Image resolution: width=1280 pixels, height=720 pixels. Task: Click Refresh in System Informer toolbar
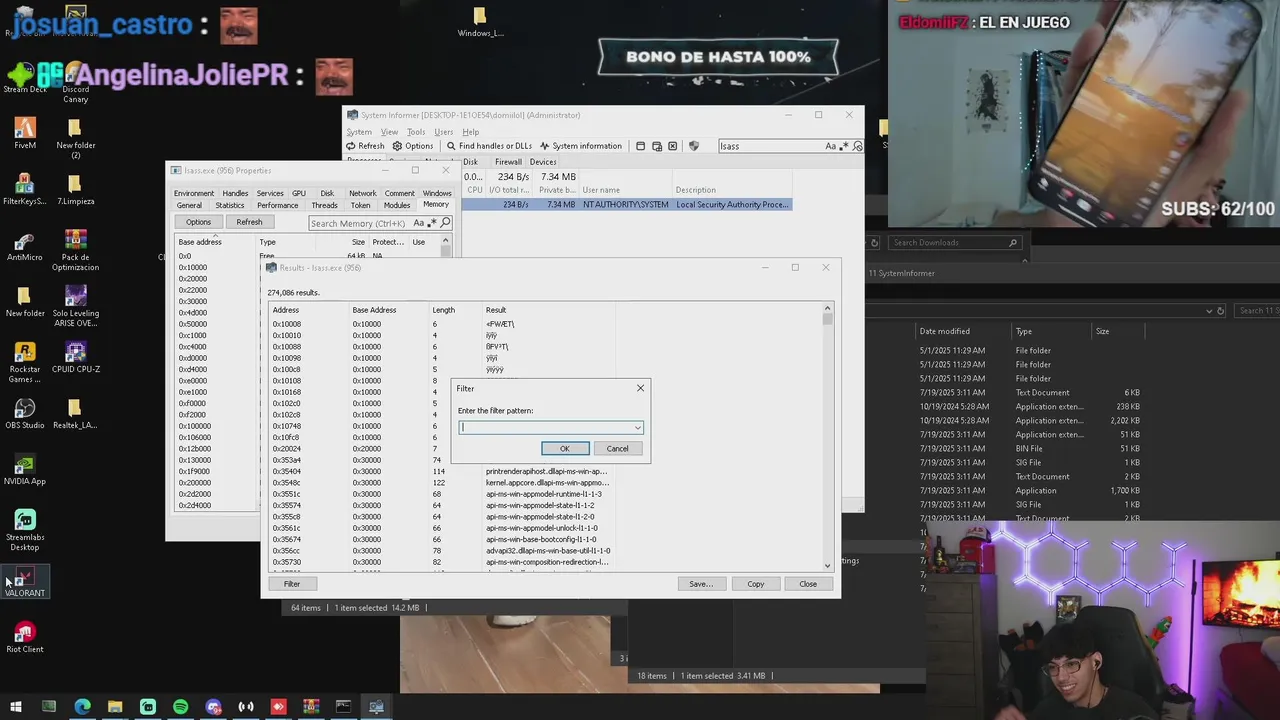[365, 146]
